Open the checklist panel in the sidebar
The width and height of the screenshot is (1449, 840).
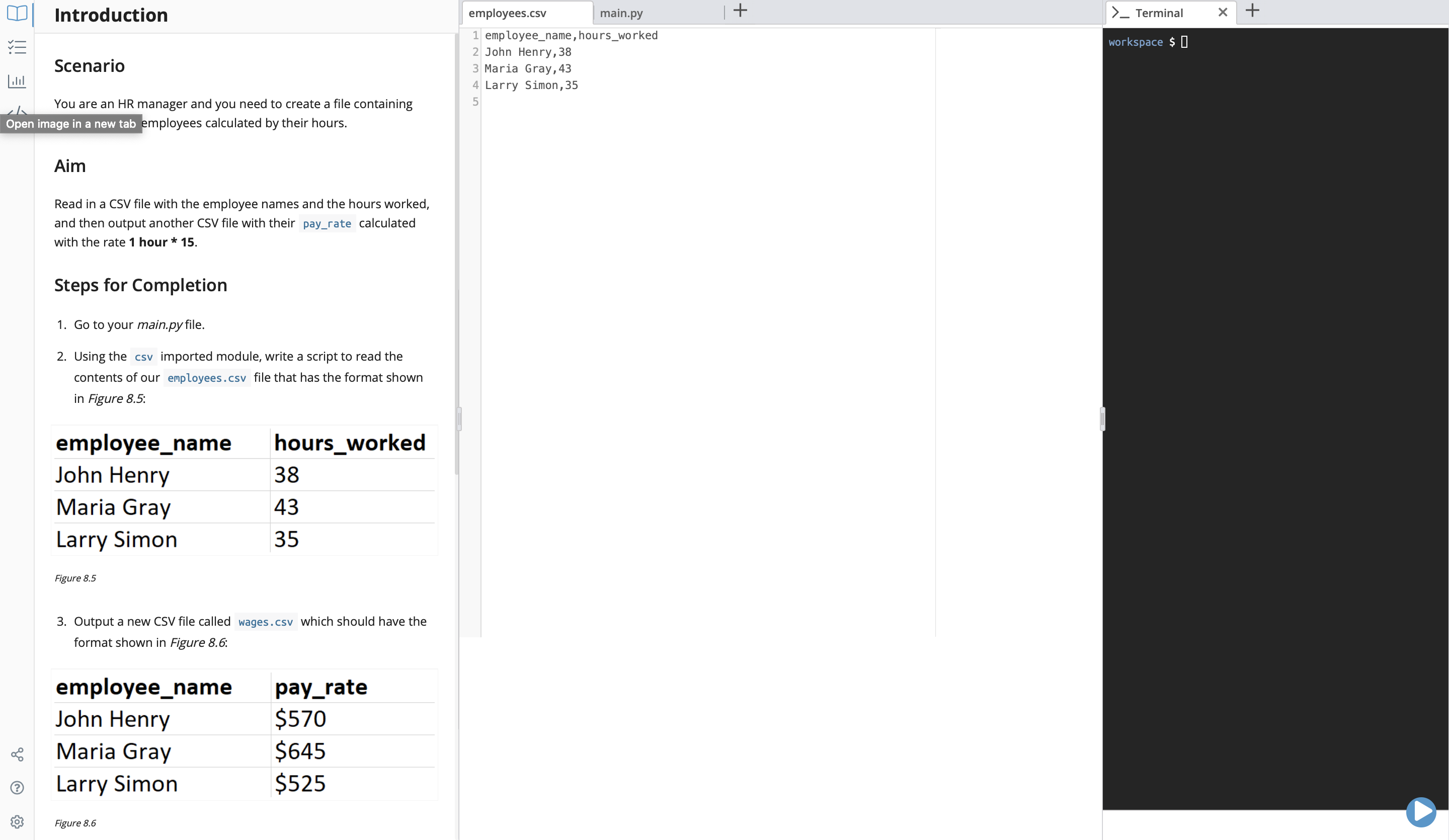click(17, 47)
